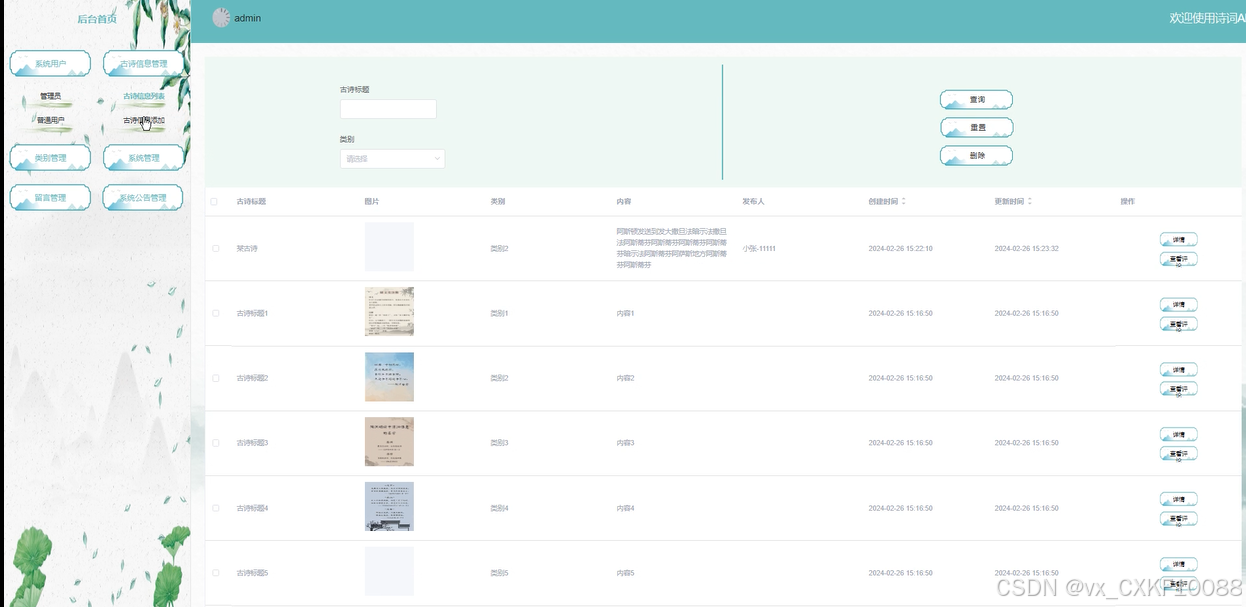This screenshot has width=1246, height=607.
Task: Click the publisher cell 小张-11111
Action: tap(759, 248)
